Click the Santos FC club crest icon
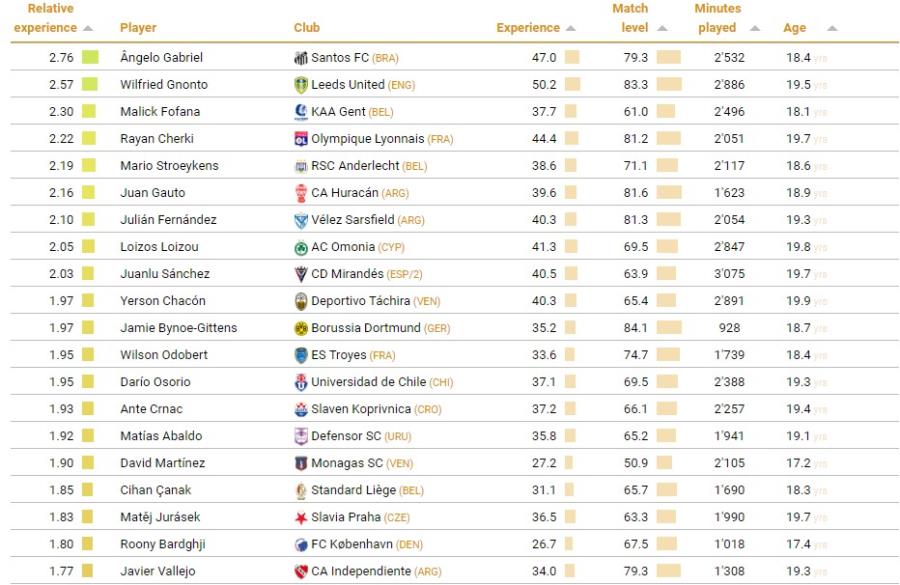The height and width of the screenshot is (585, 900). coord(300,58)
